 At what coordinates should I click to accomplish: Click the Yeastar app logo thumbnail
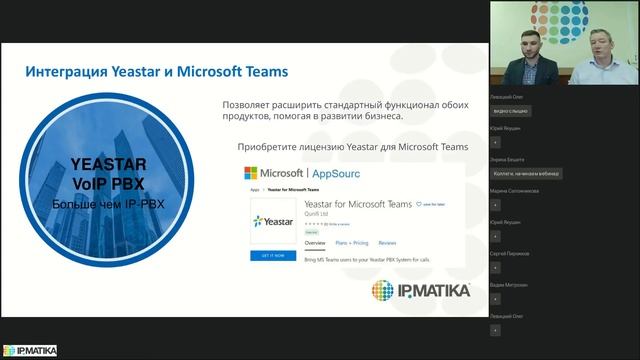pos(273,221)
